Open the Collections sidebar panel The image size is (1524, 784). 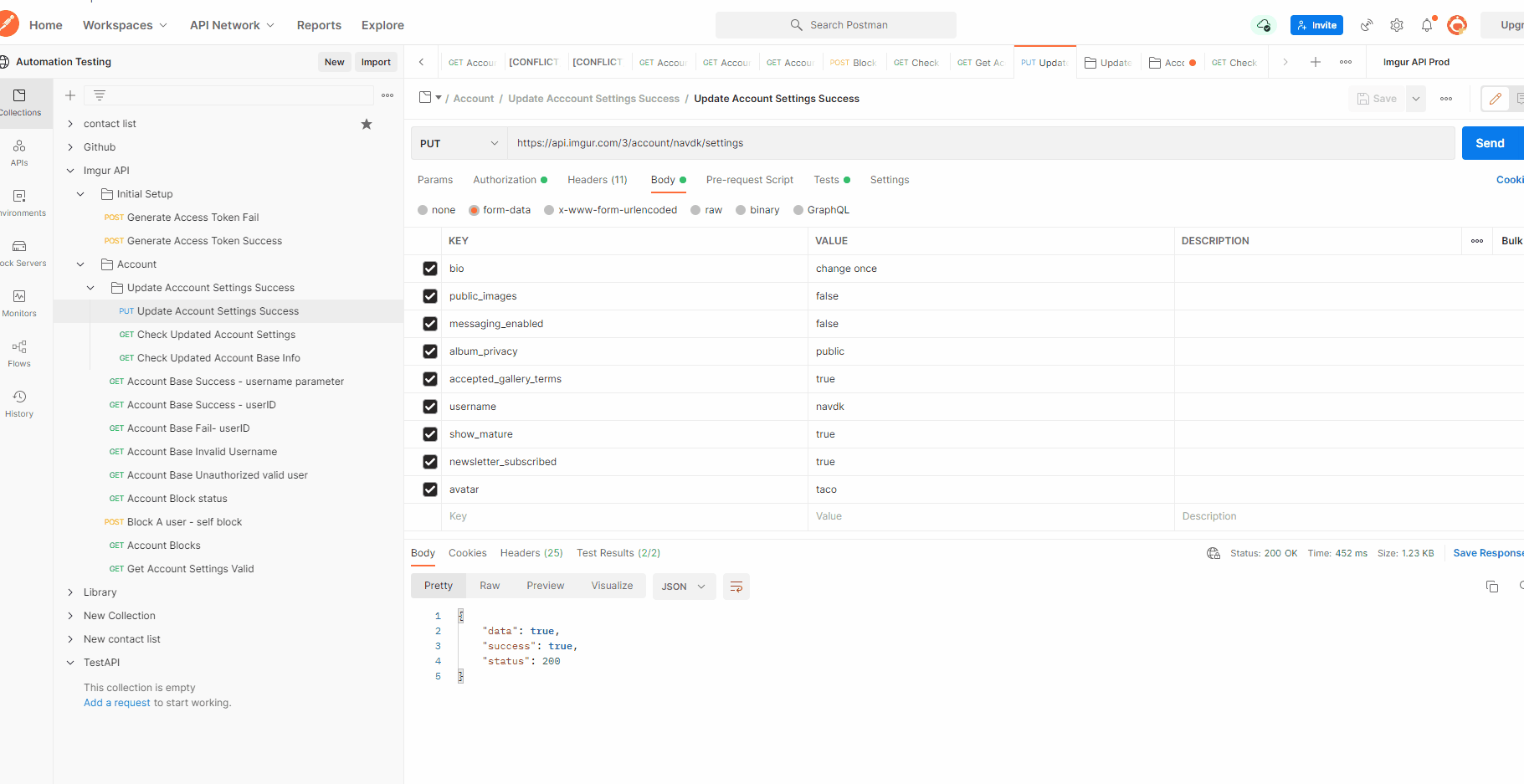point(20,103)
